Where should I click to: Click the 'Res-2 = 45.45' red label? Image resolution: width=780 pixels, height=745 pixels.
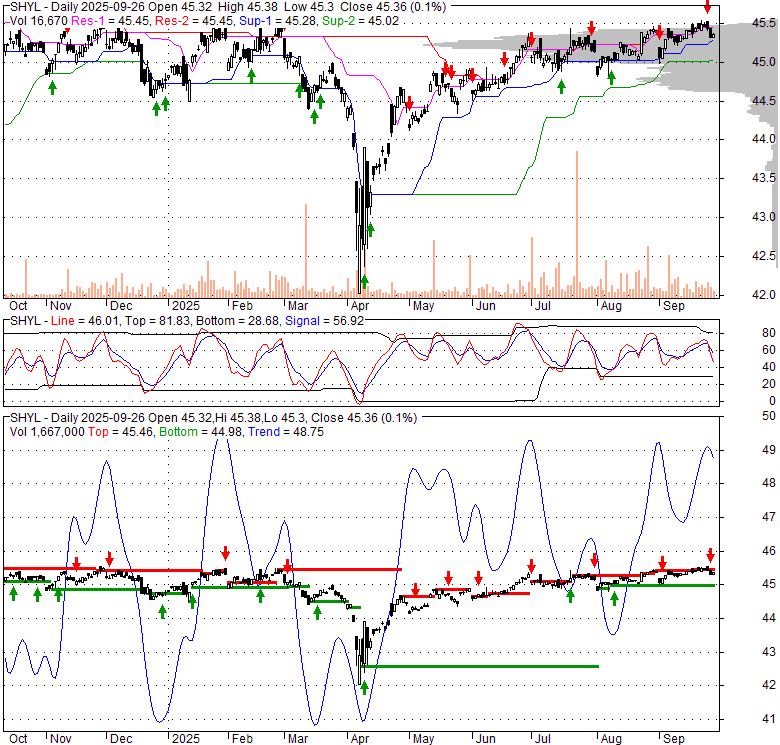[194, 21]
